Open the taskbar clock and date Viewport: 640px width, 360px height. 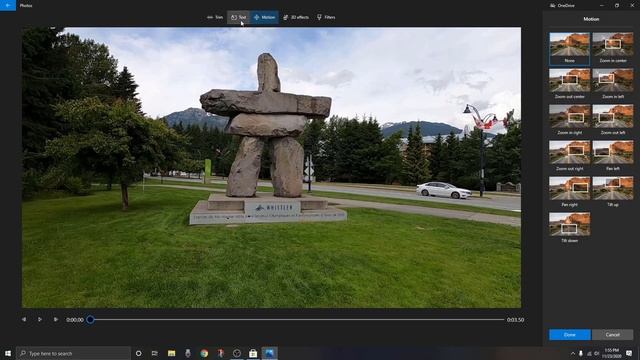[x=611, y=353]
